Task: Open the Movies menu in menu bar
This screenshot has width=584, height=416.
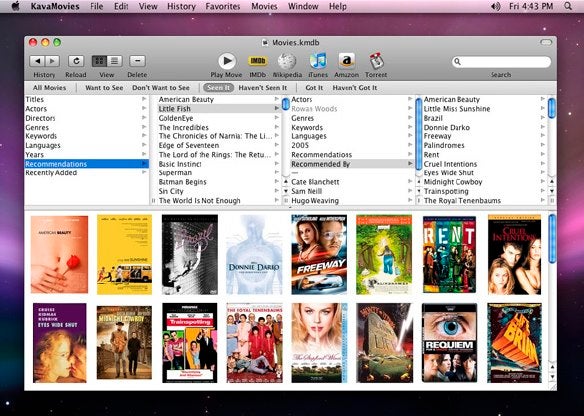Action: tap(264, 6)
